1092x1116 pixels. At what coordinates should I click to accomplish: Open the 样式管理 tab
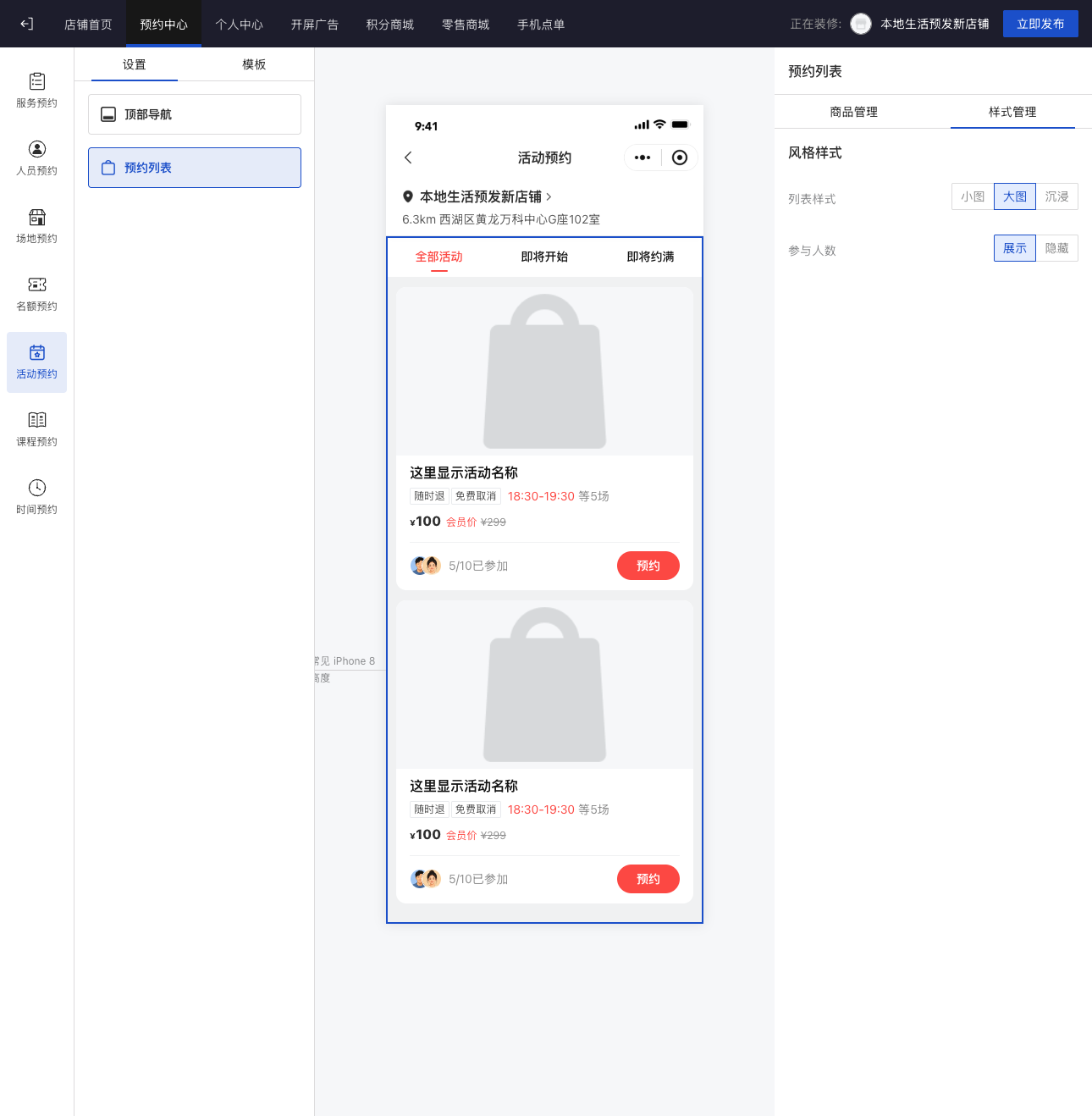pyautogui.click(x=1012, y=112)
